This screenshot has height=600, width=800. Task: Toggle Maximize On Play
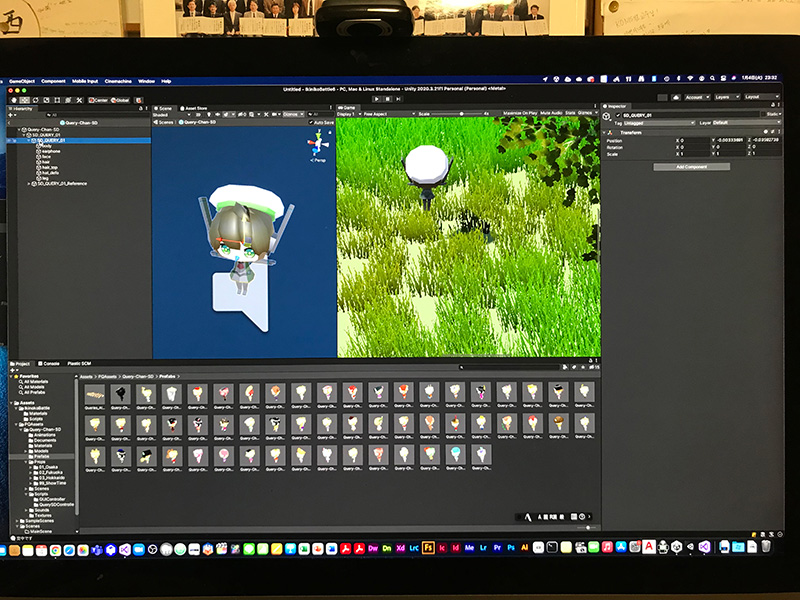[x=520, y=113]
